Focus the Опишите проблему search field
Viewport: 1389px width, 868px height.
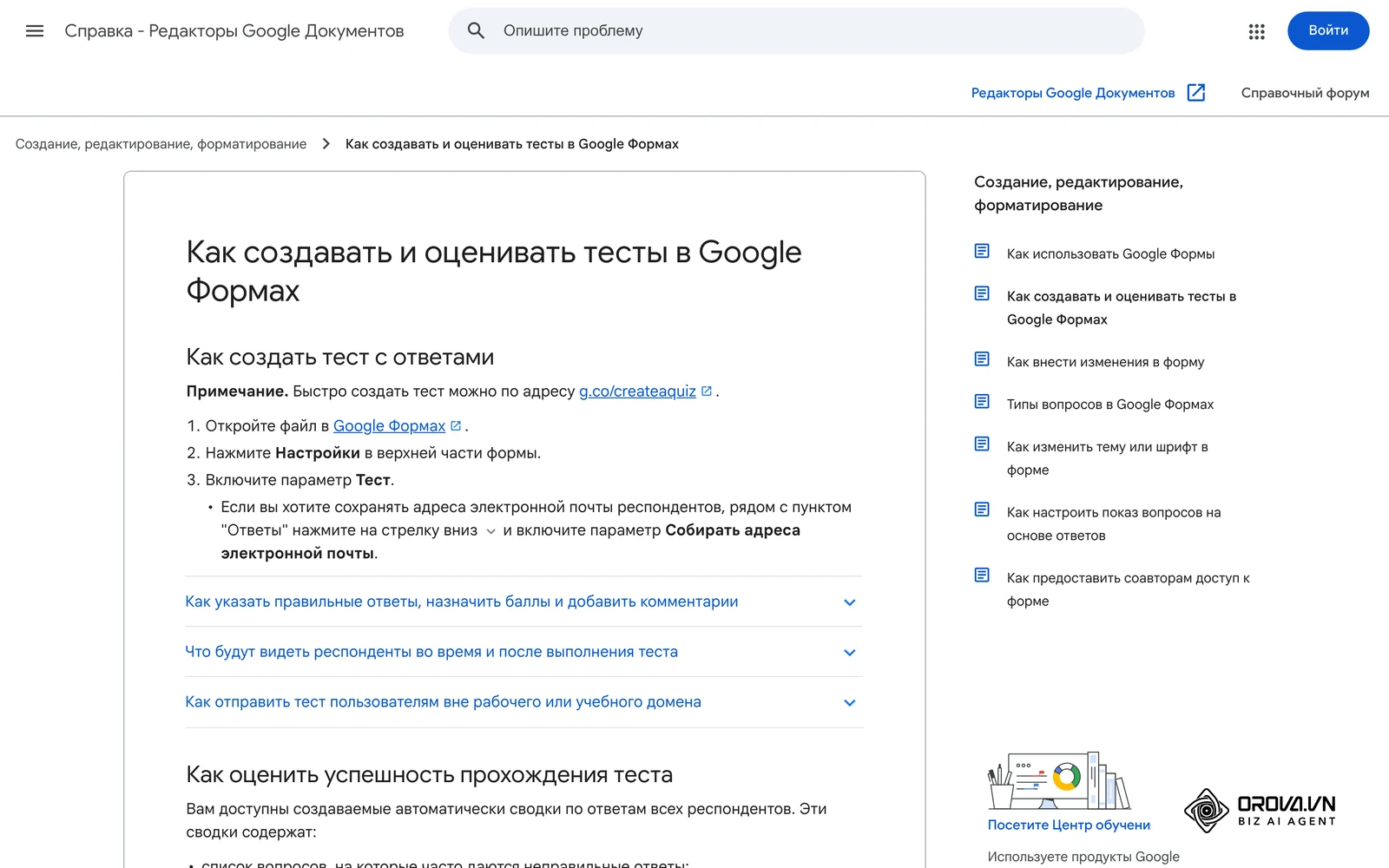(796, 31)
